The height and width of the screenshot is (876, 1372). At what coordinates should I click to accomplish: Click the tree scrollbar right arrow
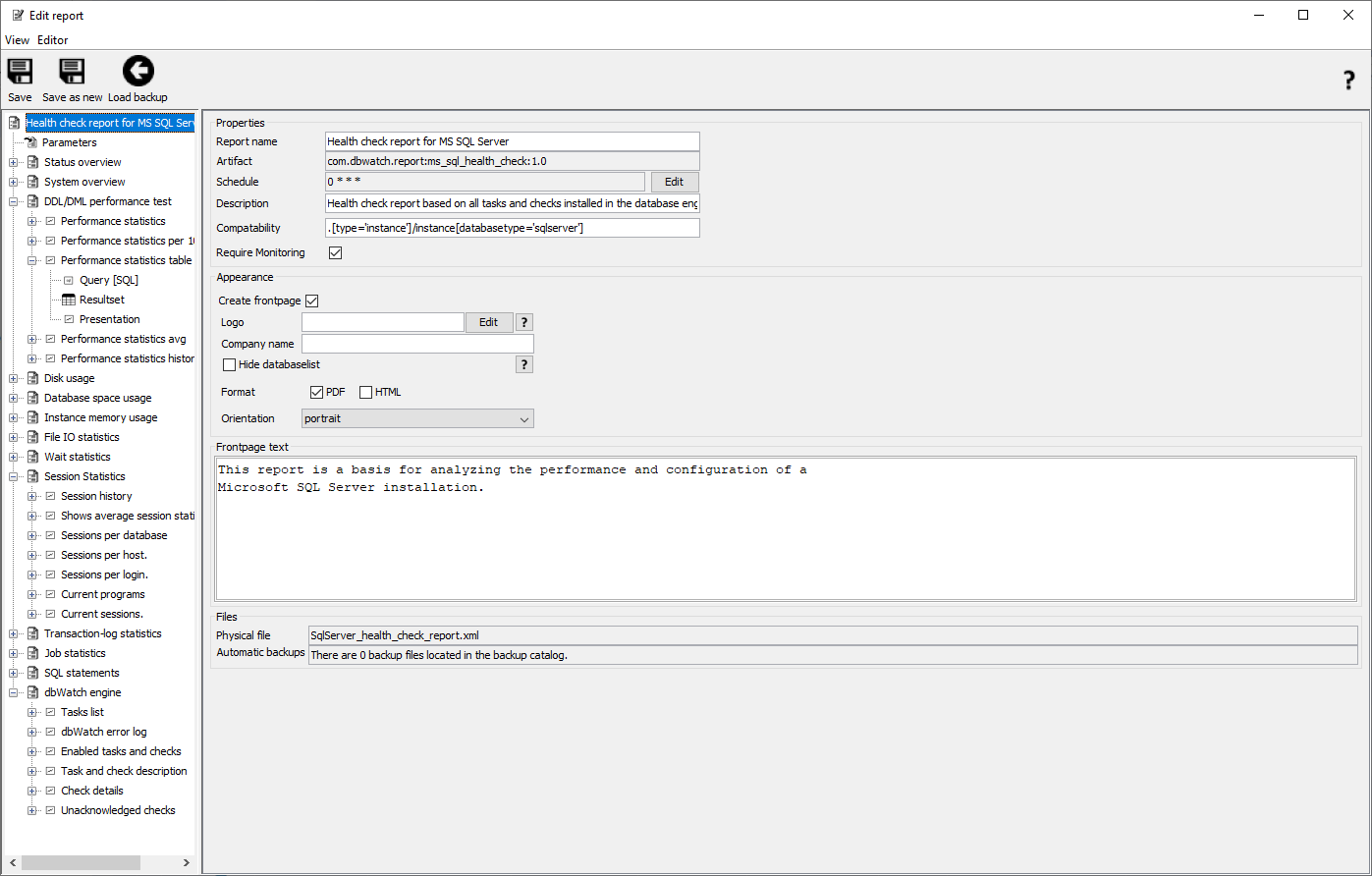(188, 862)
